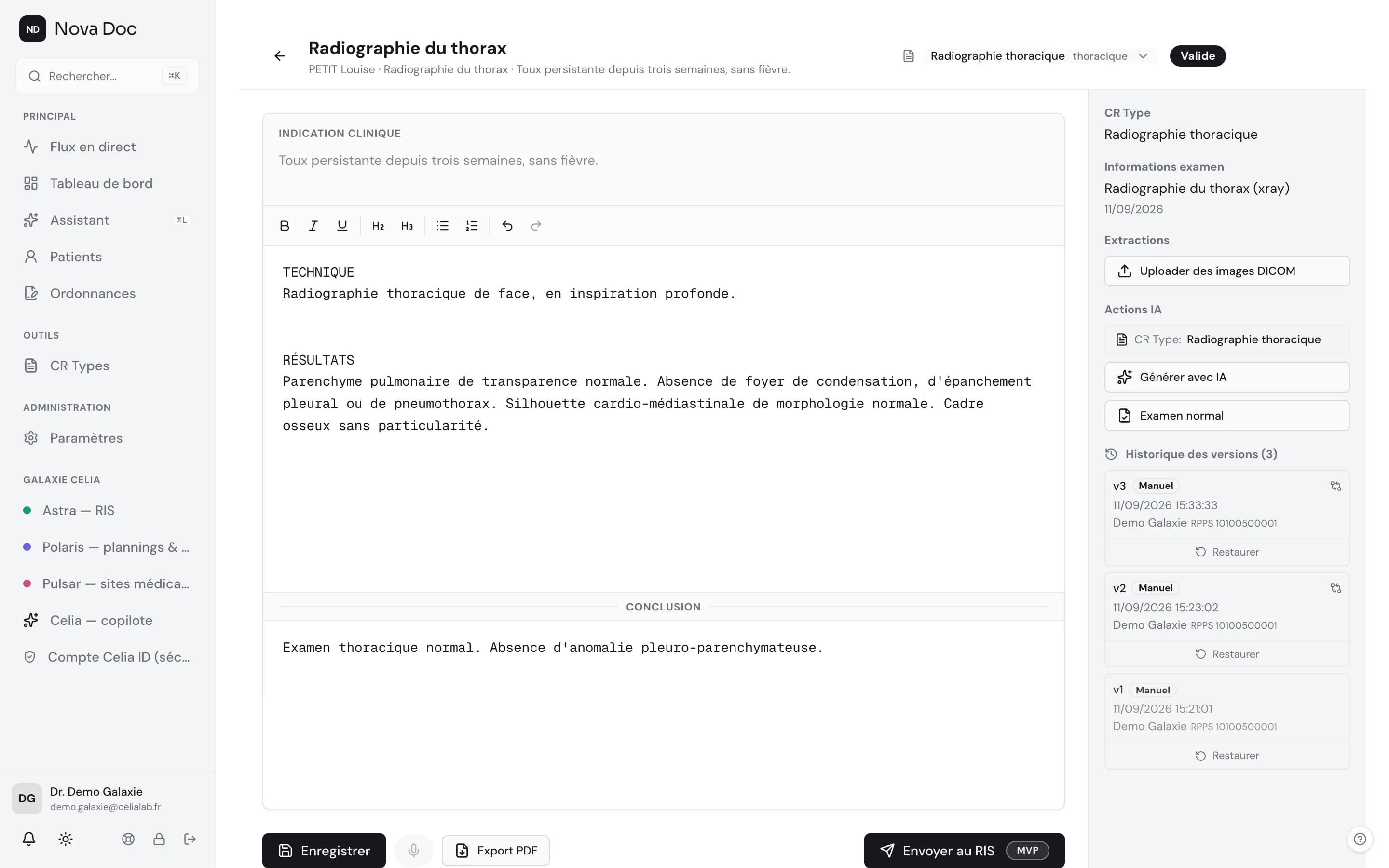Restore version v1
The image size is (1389, 868).
(1226, 756)
